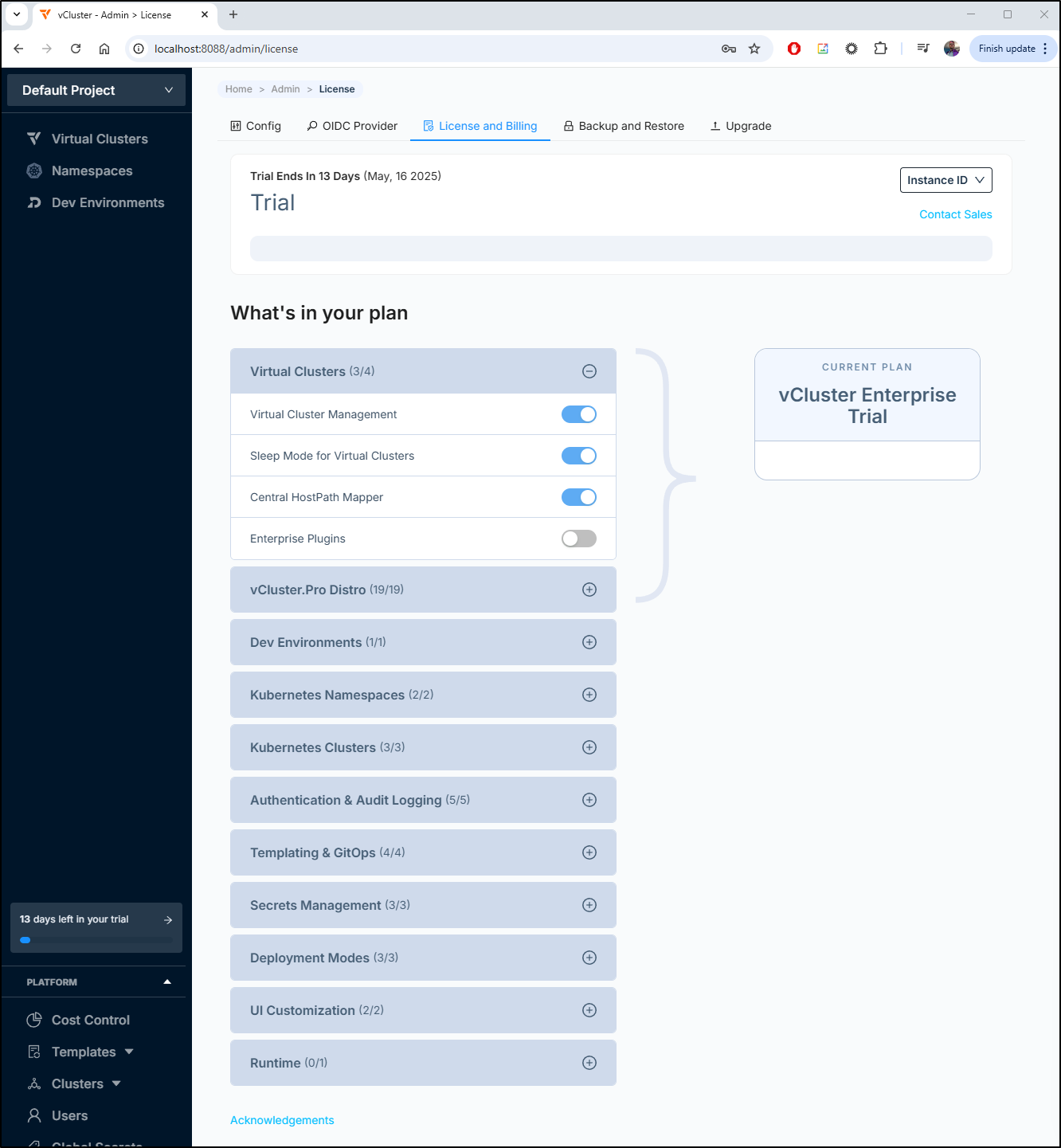Click Contact Sales link
Viewport: 1061px width, 1148px height.
956,214
